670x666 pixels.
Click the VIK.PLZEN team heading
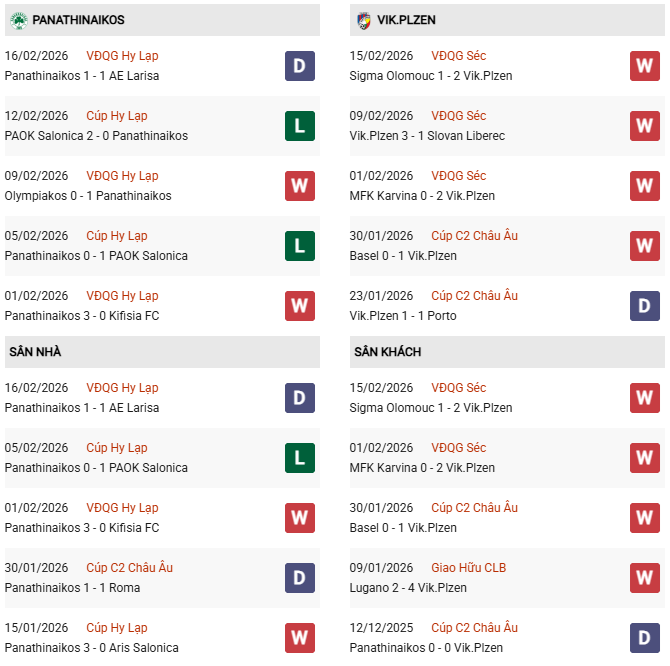pyautogui.click(x=407, y=20)
